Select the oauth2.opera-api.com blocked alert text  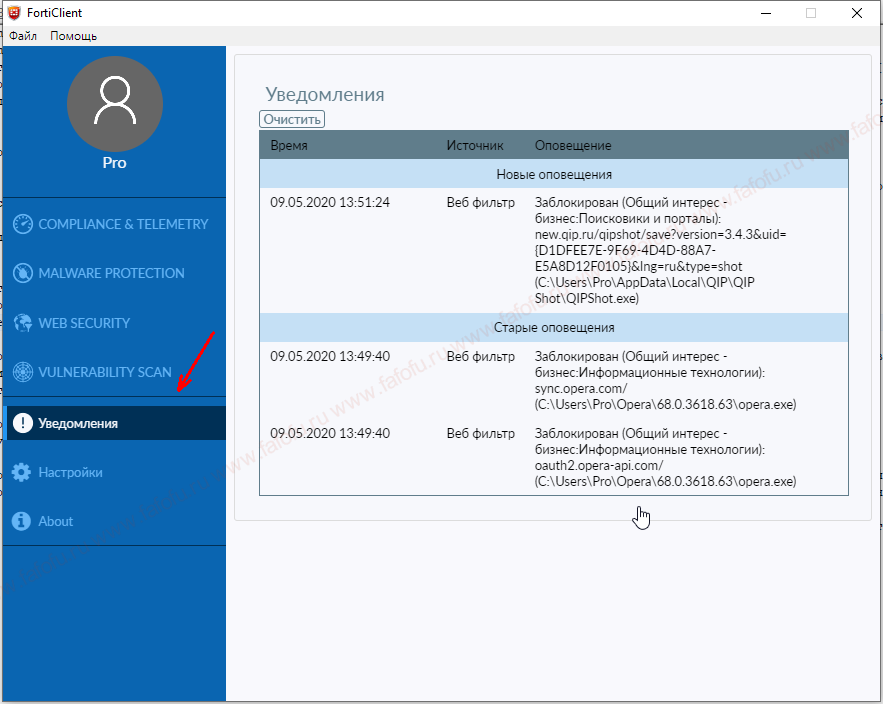click(665, 457)
